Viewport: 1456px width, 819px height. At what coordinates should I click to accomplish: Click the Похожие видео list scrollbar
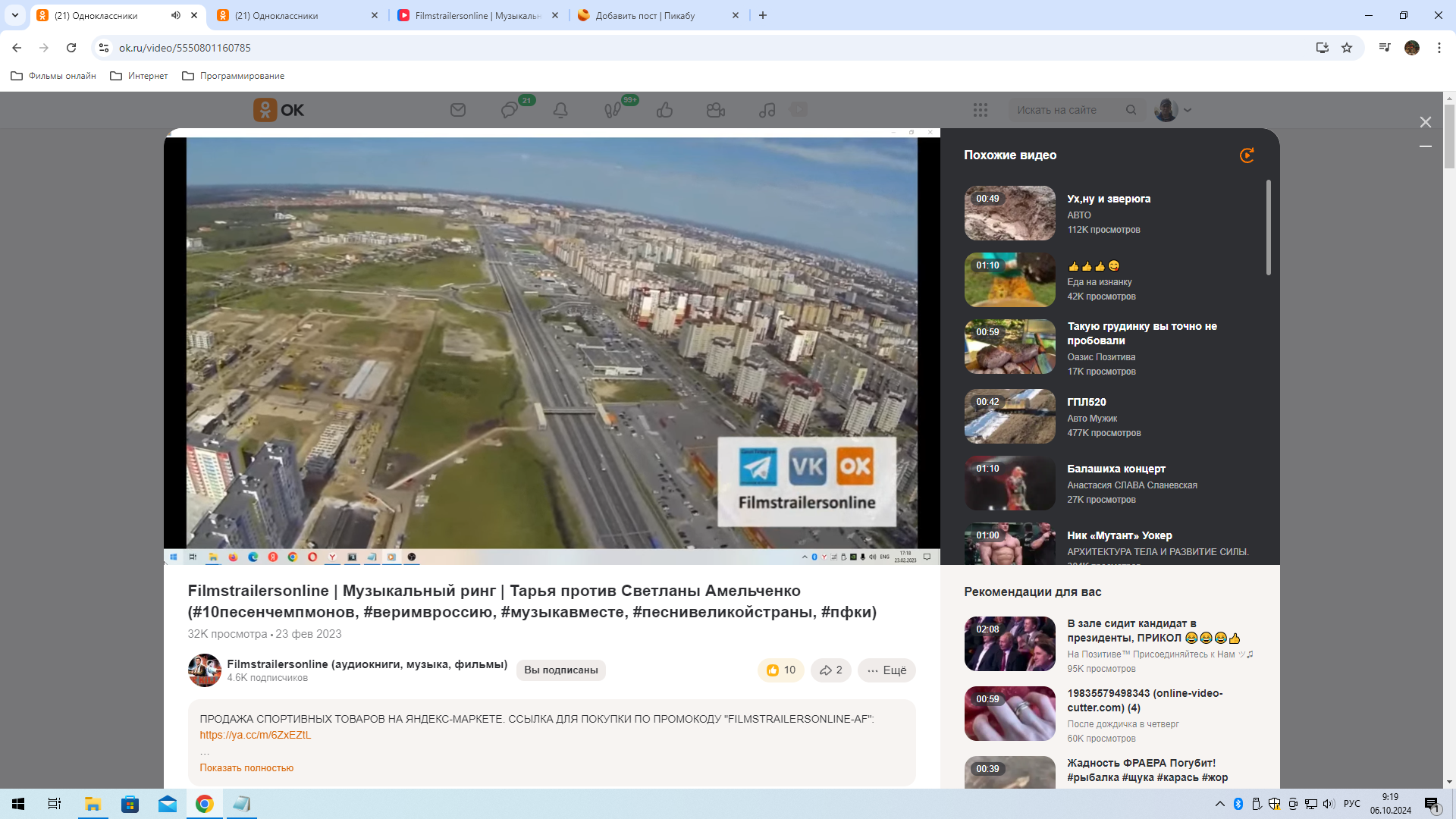tap(1268, 227)
